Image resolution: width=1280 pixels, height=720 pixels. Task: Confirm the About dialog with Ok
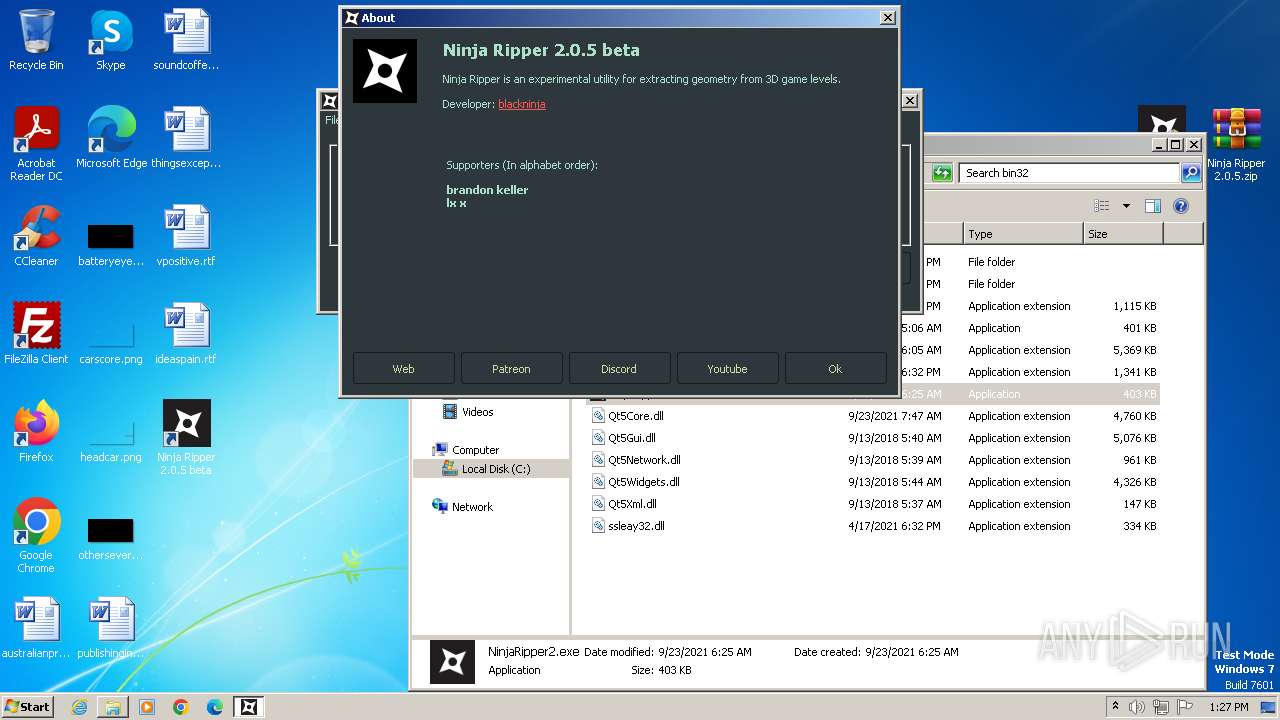pos(835,369)
